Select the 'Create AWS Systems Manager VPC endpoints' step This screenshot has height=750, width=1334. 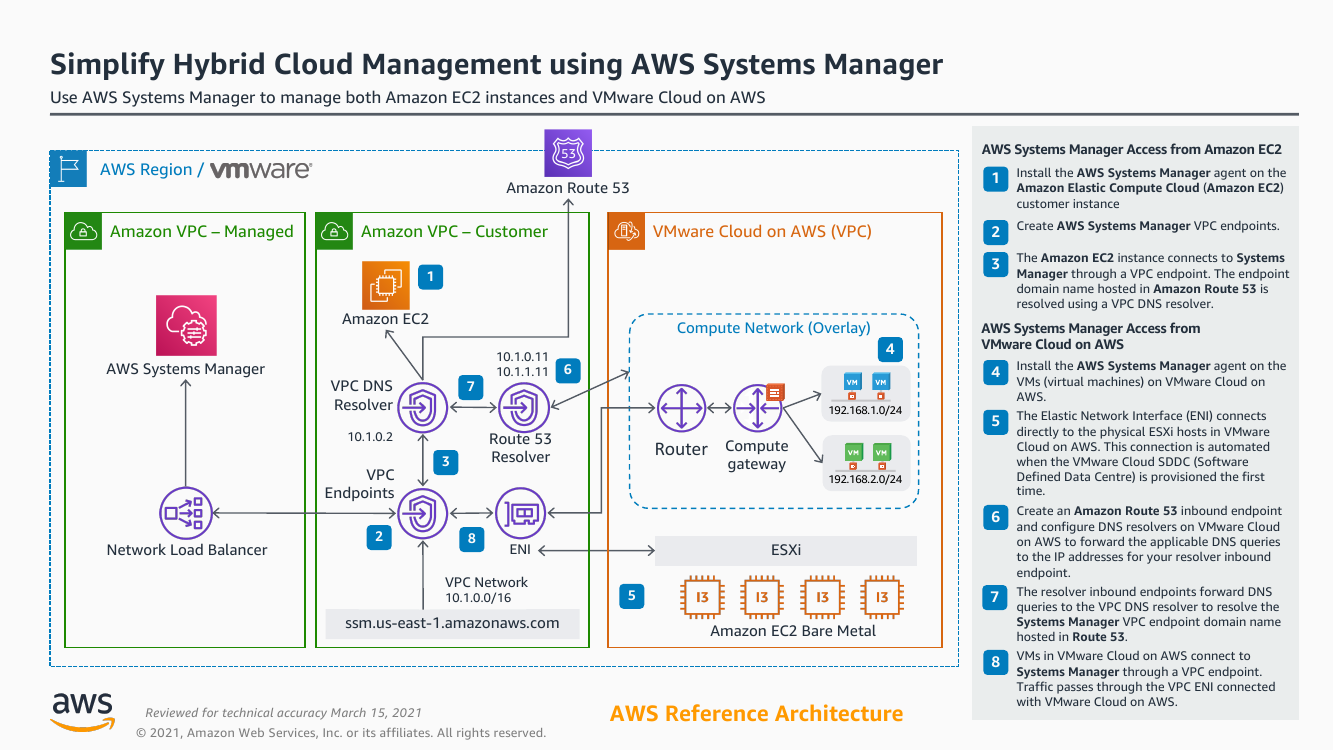pyautogui.click(x=1147, y=226)
